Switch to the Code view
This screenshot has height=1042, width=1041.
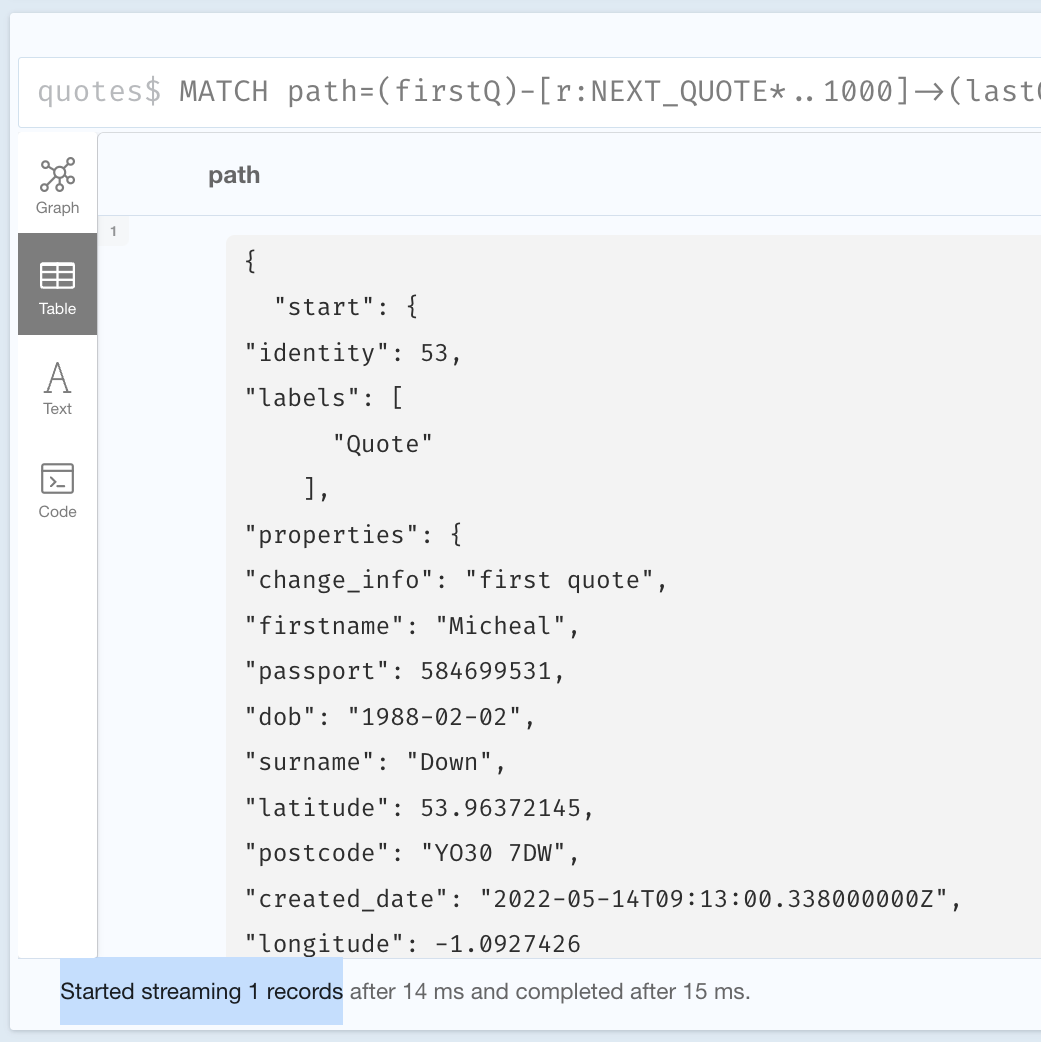click(x=57, y=490)
